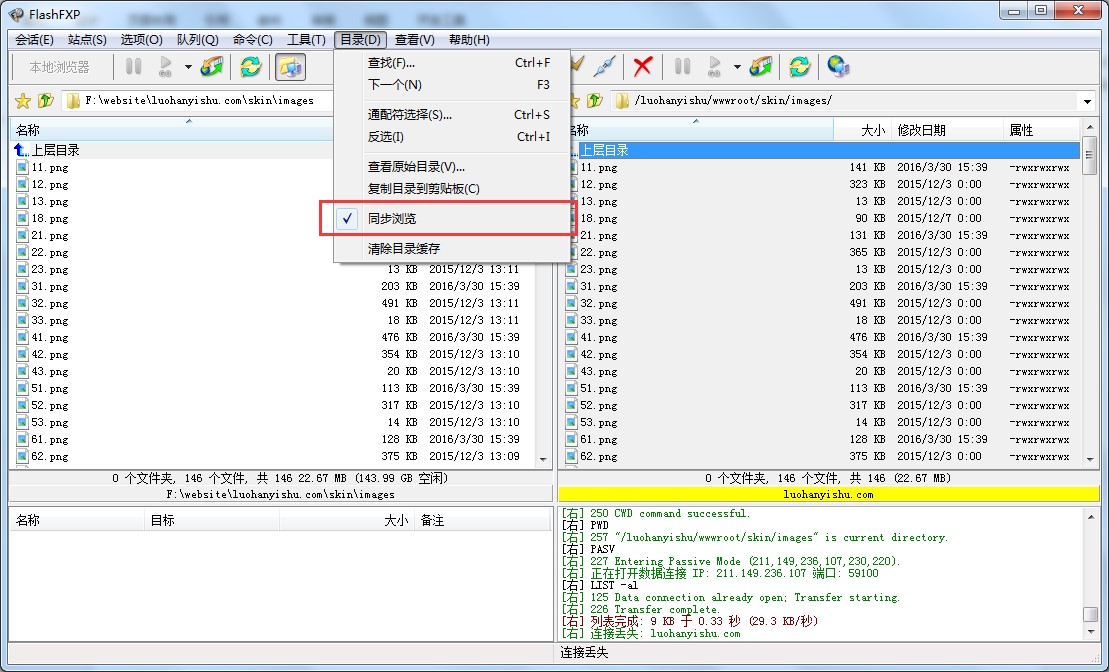
Task: Choose 查看原始目录(V)... menu entry
Action: tap(453, 167)
